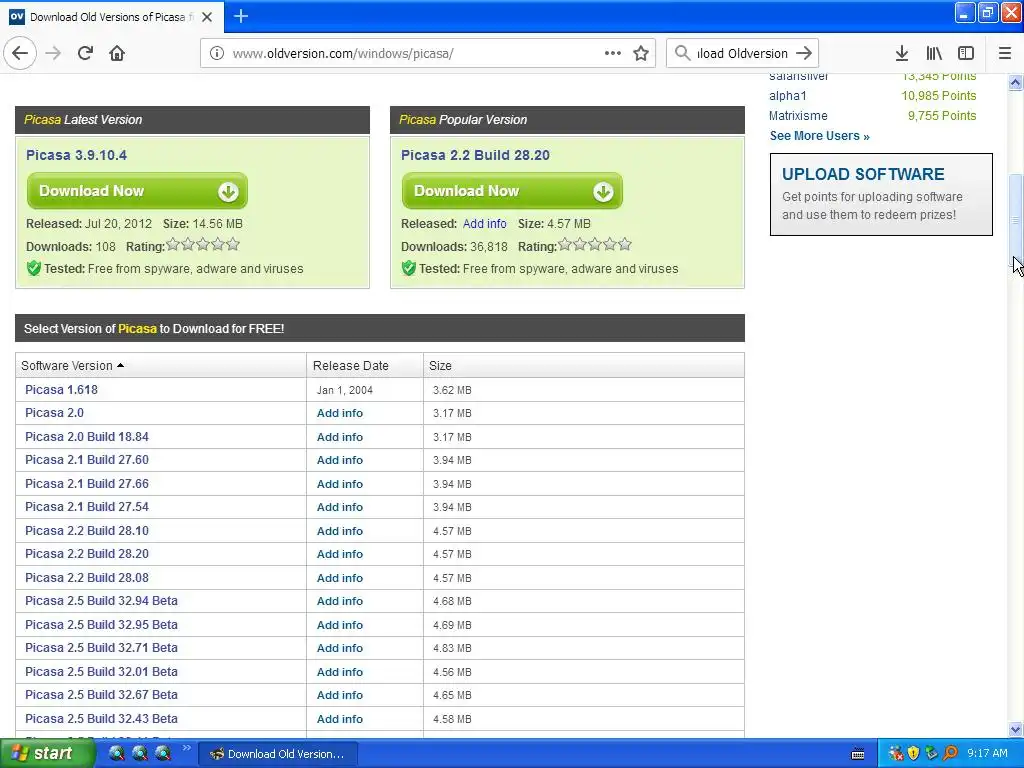Click the page scrollbar up arrow

(x=1016, y=82)
